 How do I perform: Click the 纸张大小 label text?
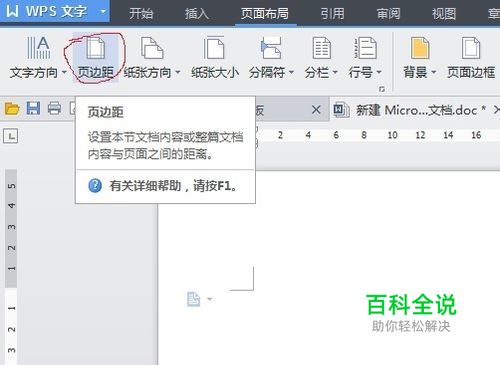(215, 72)
